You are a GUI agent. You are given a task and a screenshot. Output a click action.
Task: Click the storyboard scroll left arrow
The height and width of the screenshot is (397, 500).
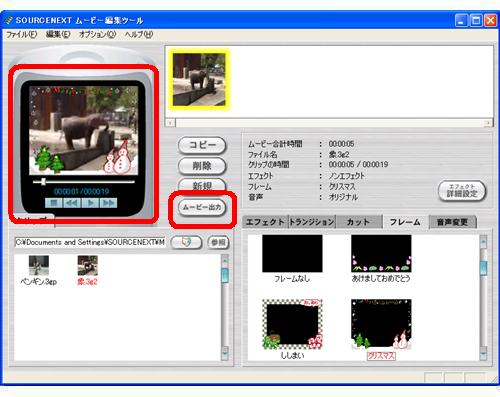[x=170, y=123]
